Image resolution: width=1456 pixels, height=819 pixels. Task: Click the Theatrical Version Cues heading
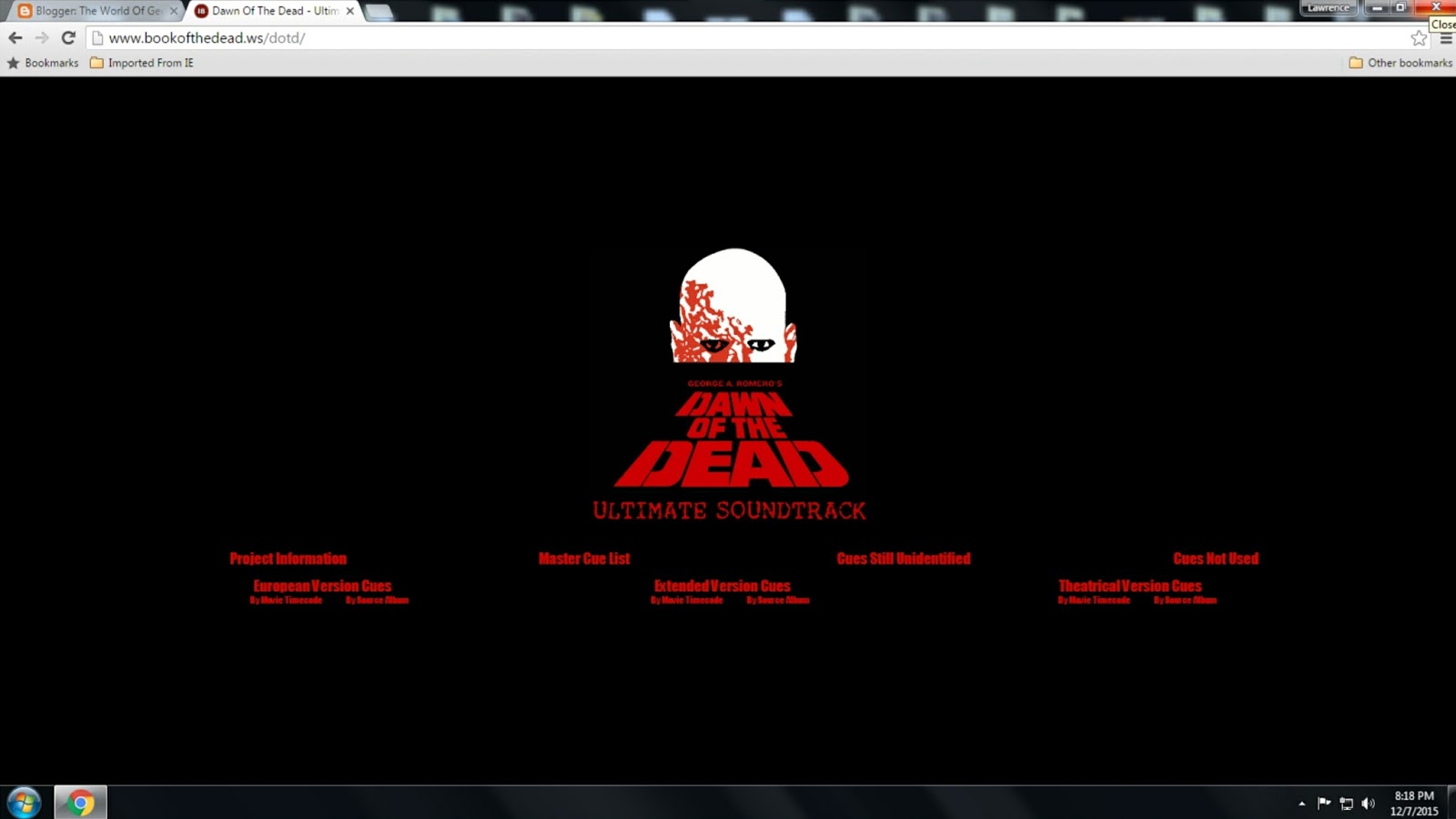tap(1129, 586)
